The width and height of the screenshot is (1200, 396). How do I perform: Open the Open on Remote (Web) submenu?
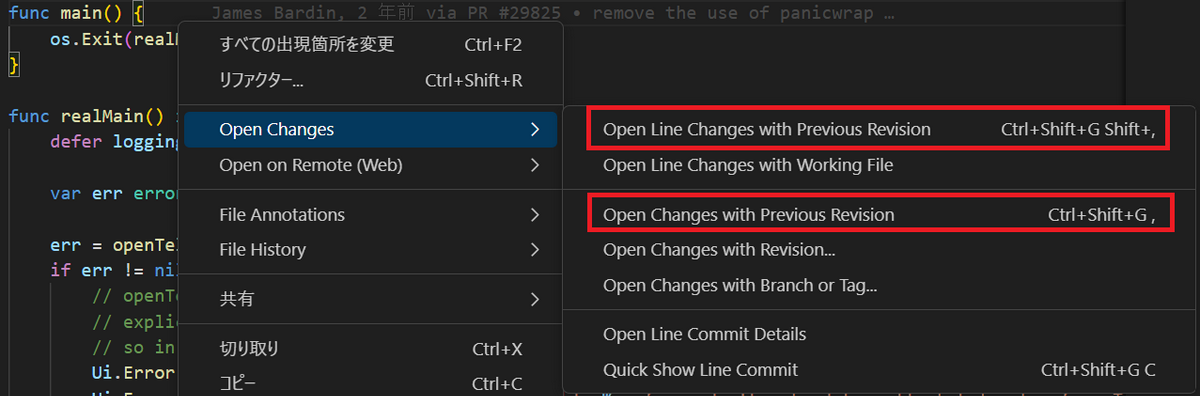[x=370, y=165]
